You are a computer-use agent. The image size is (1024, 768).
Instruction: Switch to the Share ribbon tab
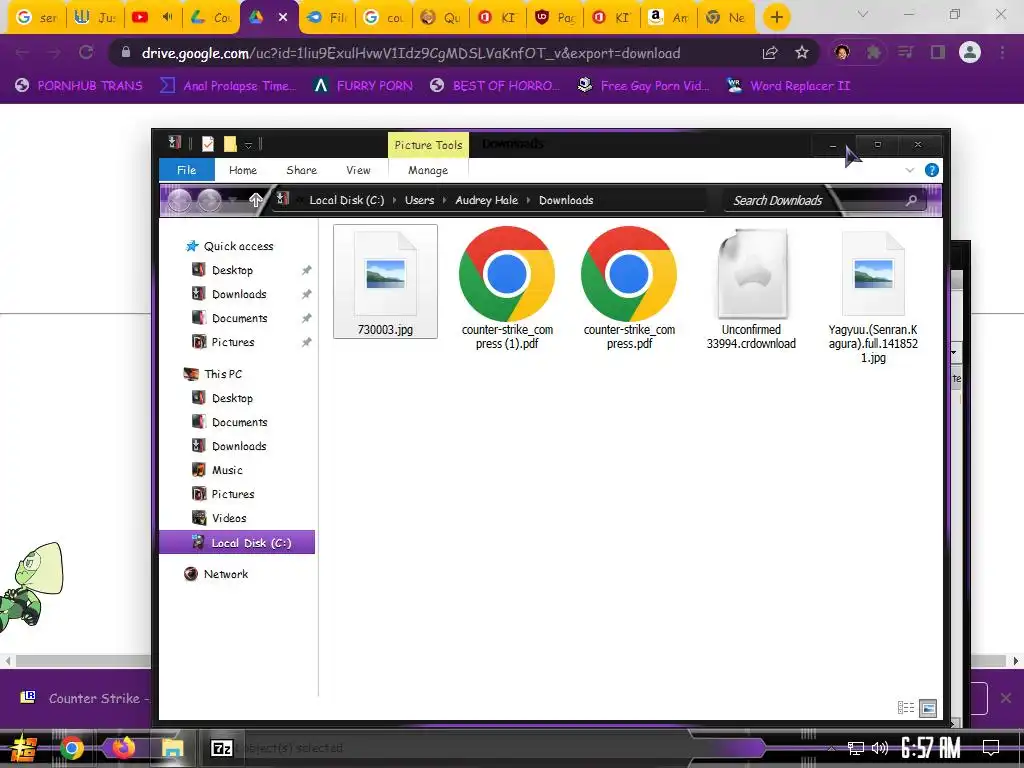click(x=301, y=170)
